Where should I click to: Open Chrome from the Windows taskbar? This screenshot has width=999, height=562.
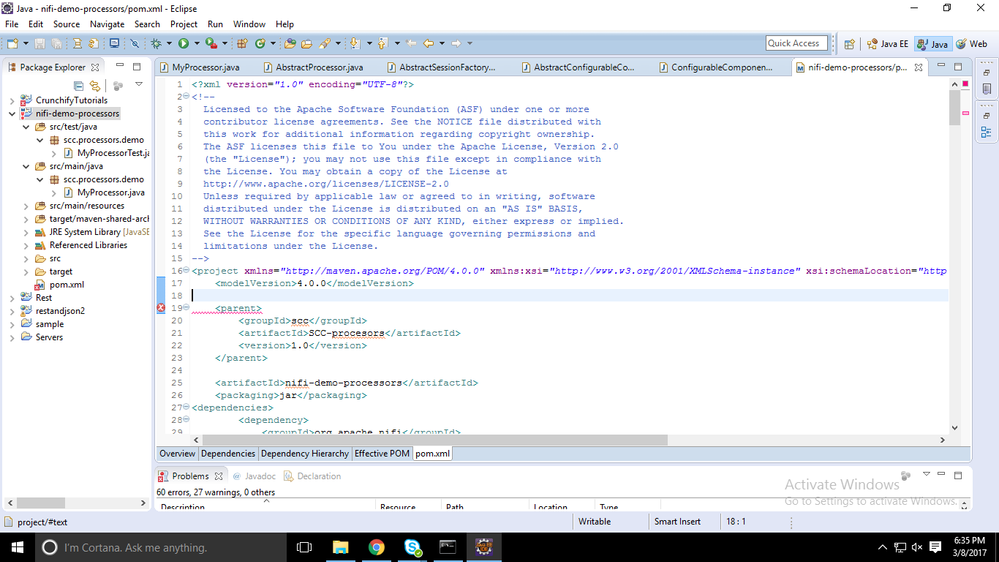tap(377, 547)
